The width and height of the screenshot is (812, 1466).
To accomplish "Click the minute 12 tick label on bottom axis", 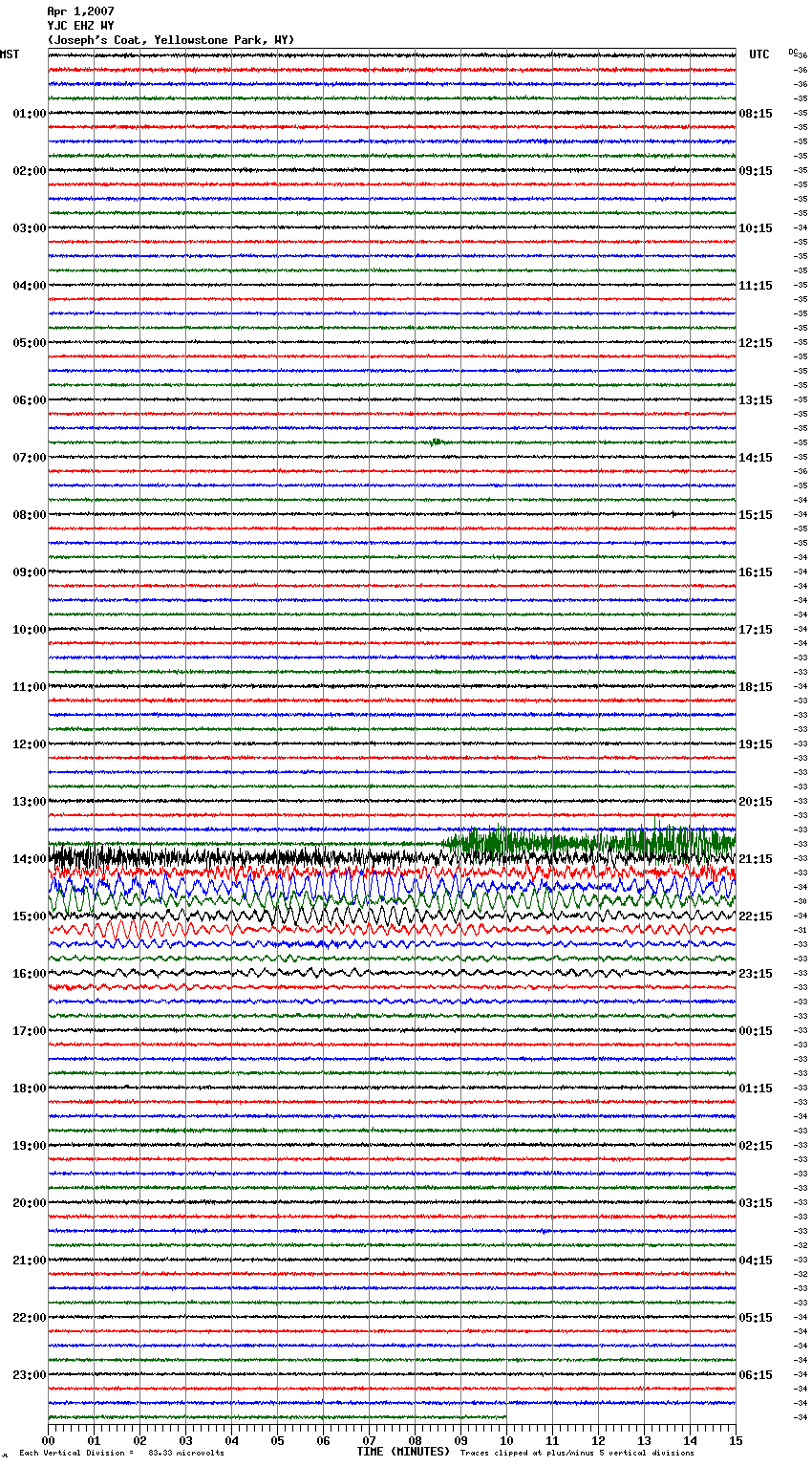I will point(598,1440).
